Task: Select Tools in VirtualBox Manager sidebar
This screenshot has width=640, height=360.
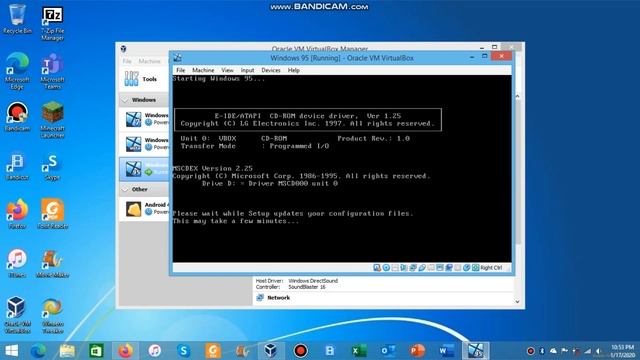Action: (x=144, y=79)
